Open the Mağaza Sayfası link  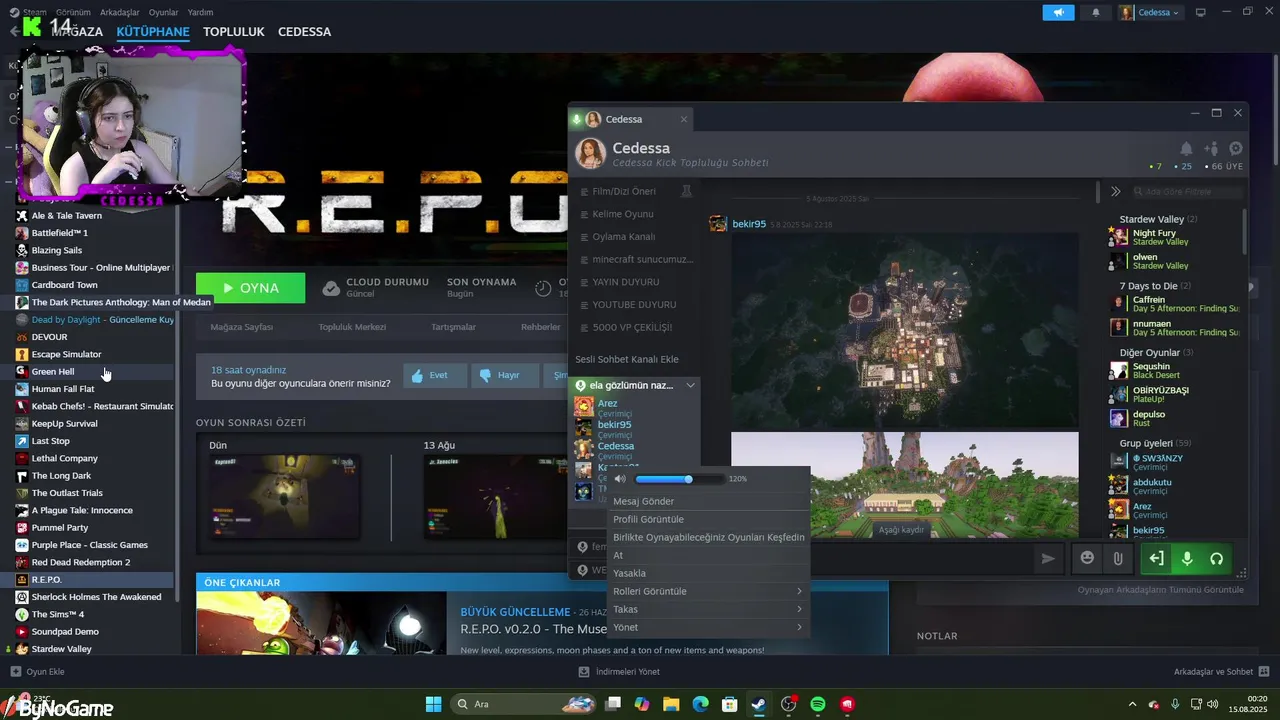(241, 327)
